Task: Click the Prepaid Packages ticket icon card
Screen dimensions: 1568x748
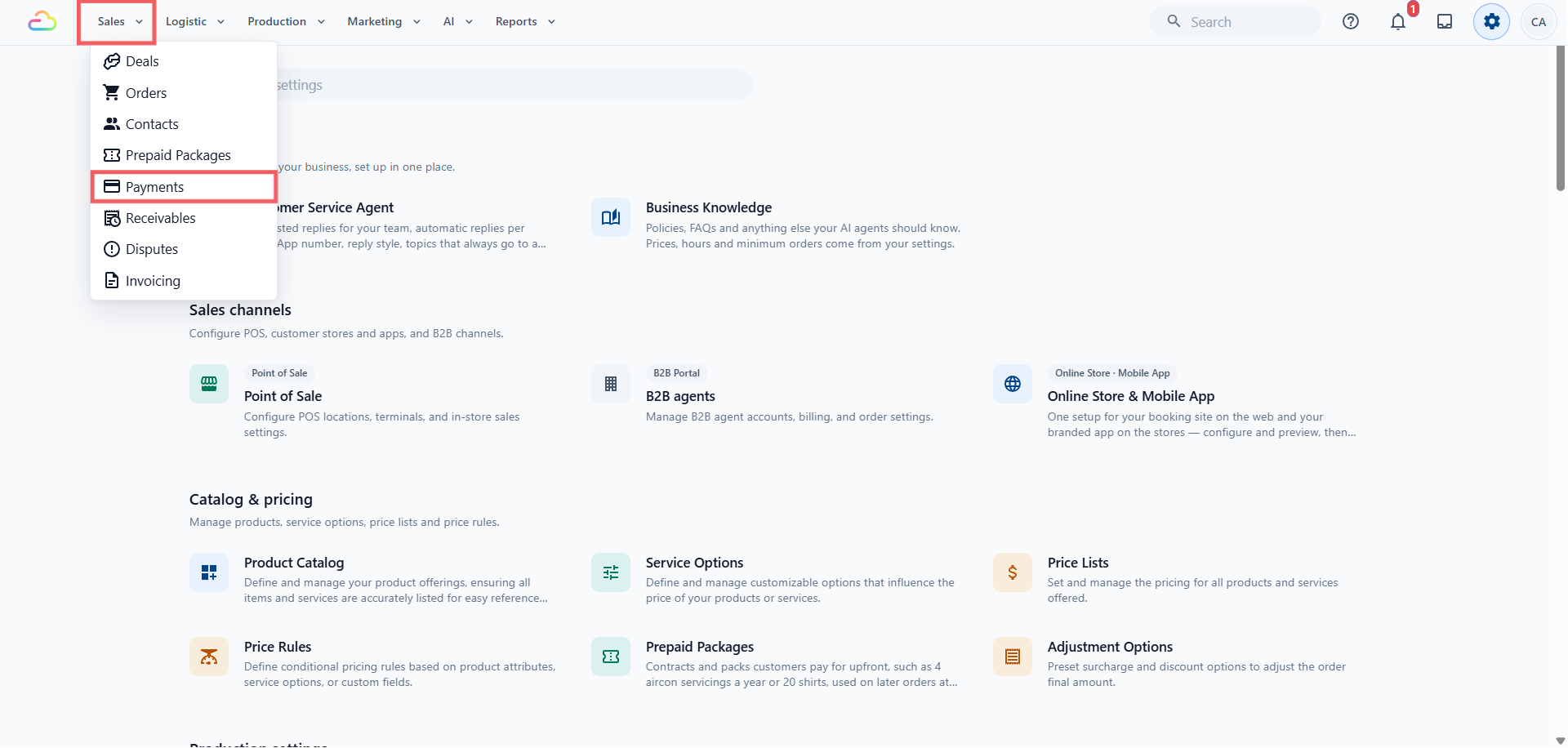Action: point(611,657)
